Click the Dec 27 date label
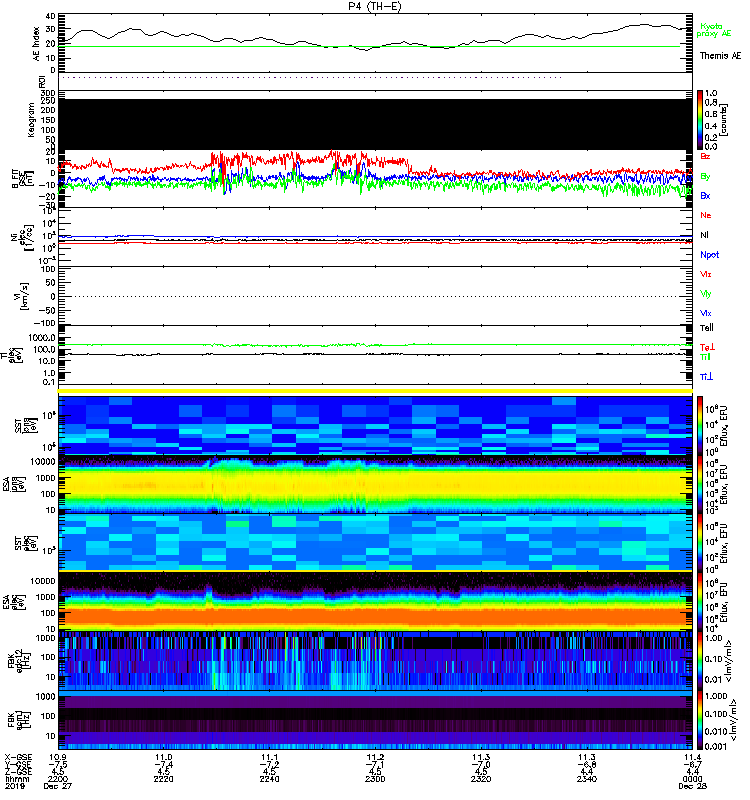The image size is (750, 800). click(x=58, y=786)
